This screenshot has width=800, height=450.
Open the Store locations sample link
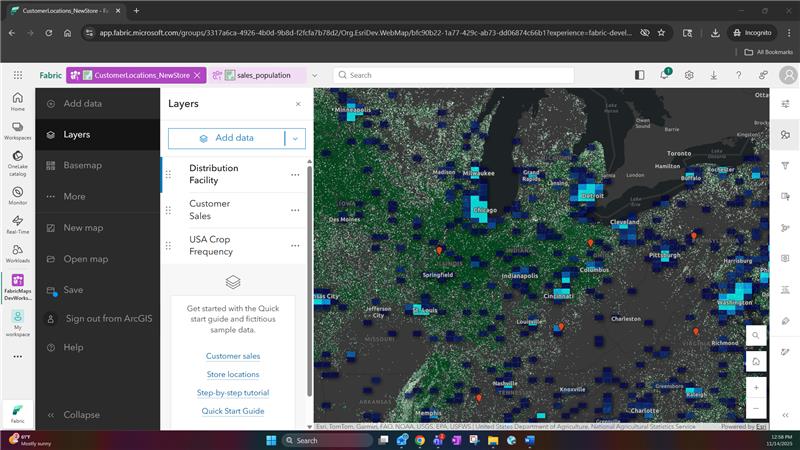pyautogui.click(x=233, y=374)
